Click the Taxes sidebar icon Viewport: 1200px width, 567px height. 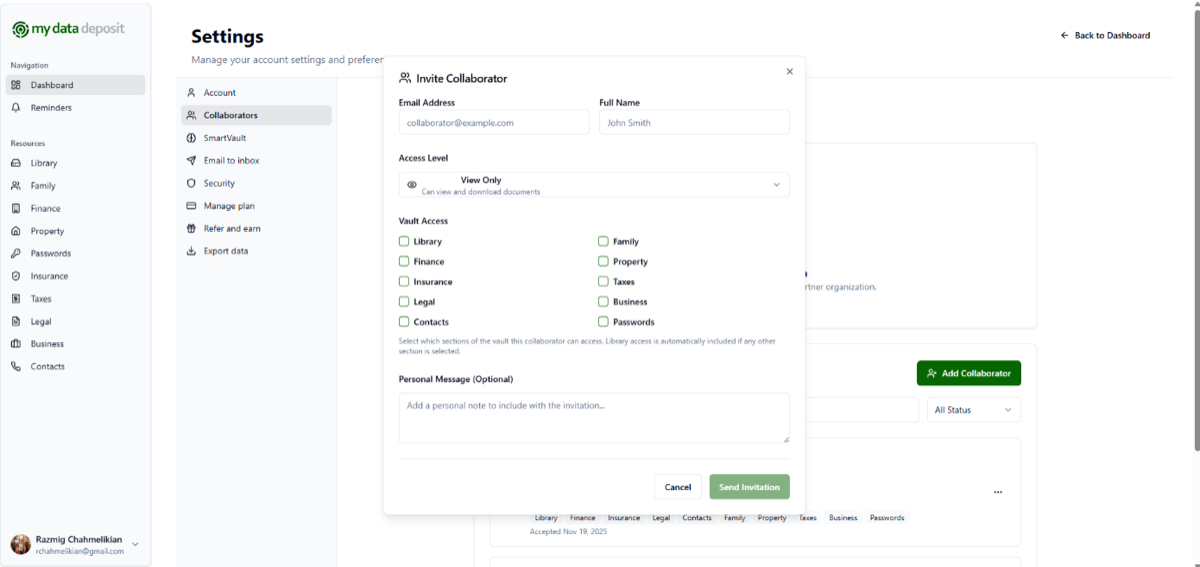point(16,299)
